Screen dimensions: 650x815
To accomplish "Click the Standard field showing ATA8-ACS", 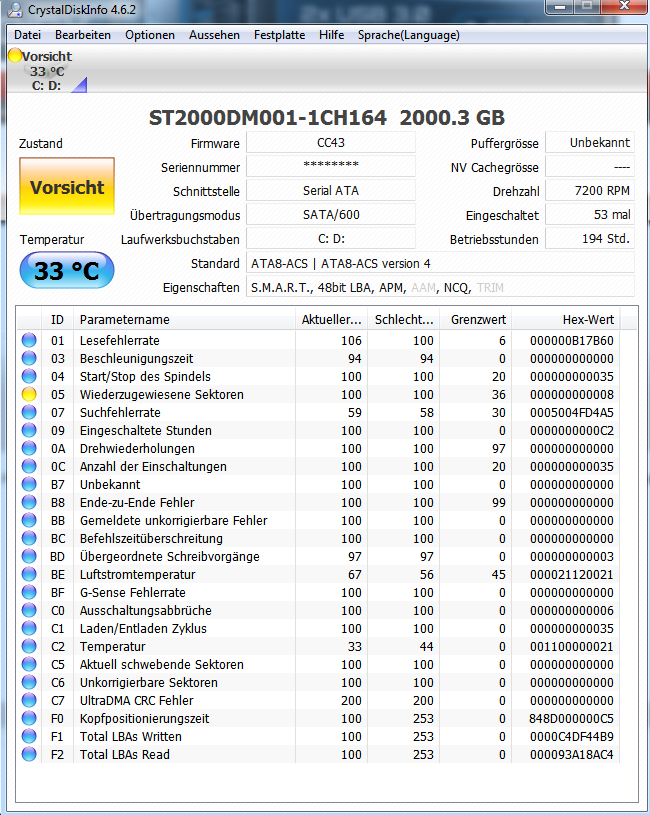I will pyautogui.click(x=440, y=263).
